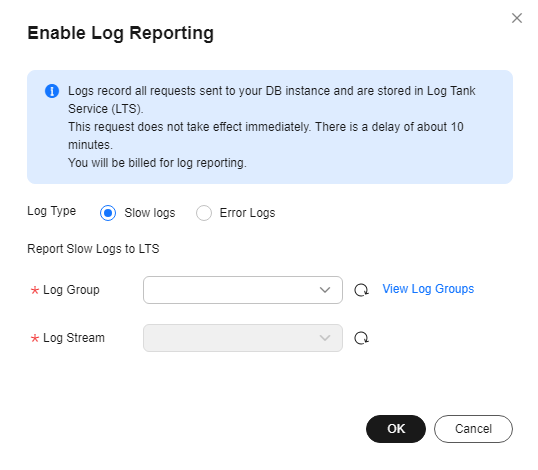Click the blue info icon in banner

click(52, 91)
